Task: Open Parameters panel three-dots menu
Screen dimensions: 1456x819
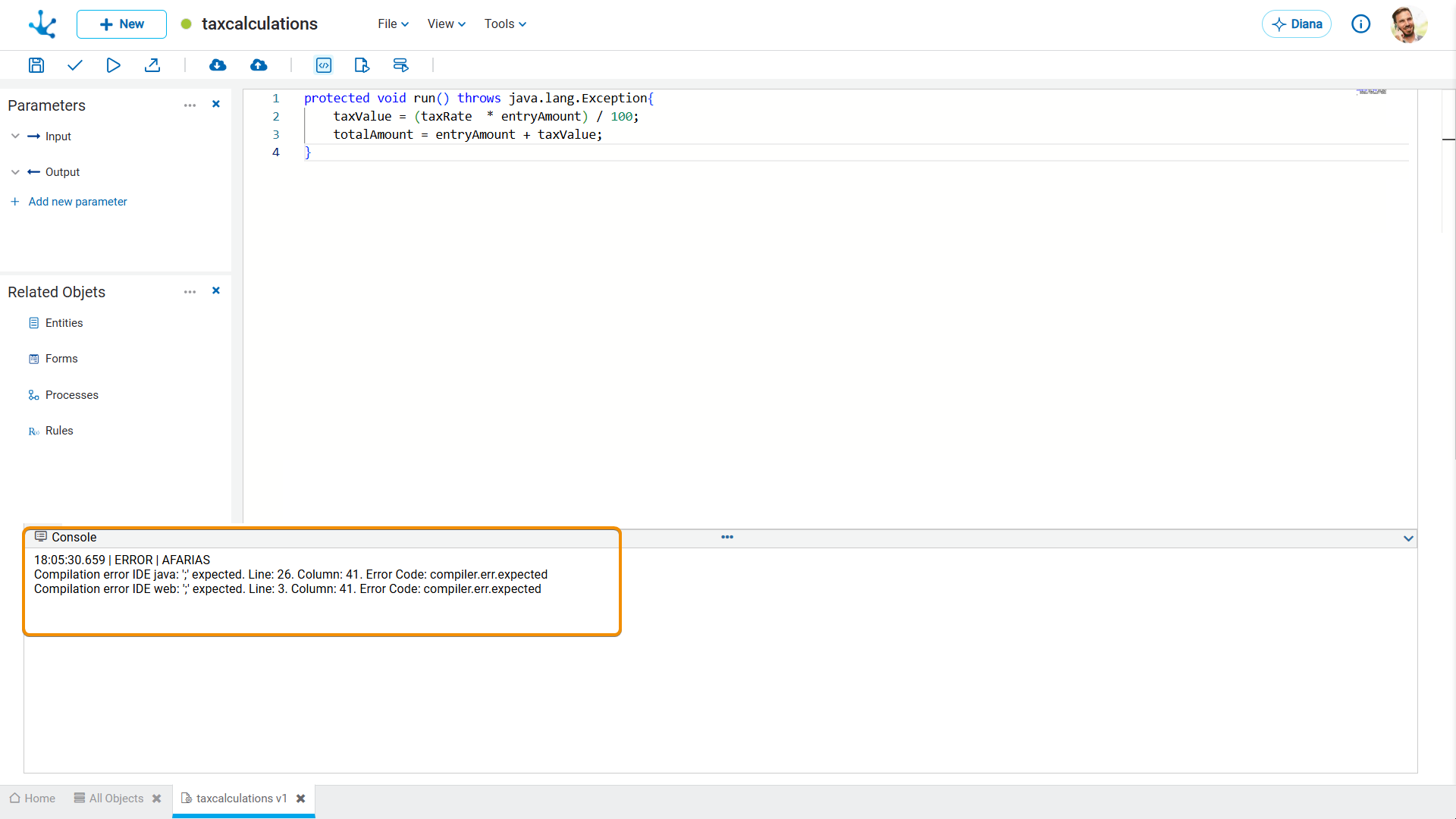Action: click(190, 105)
